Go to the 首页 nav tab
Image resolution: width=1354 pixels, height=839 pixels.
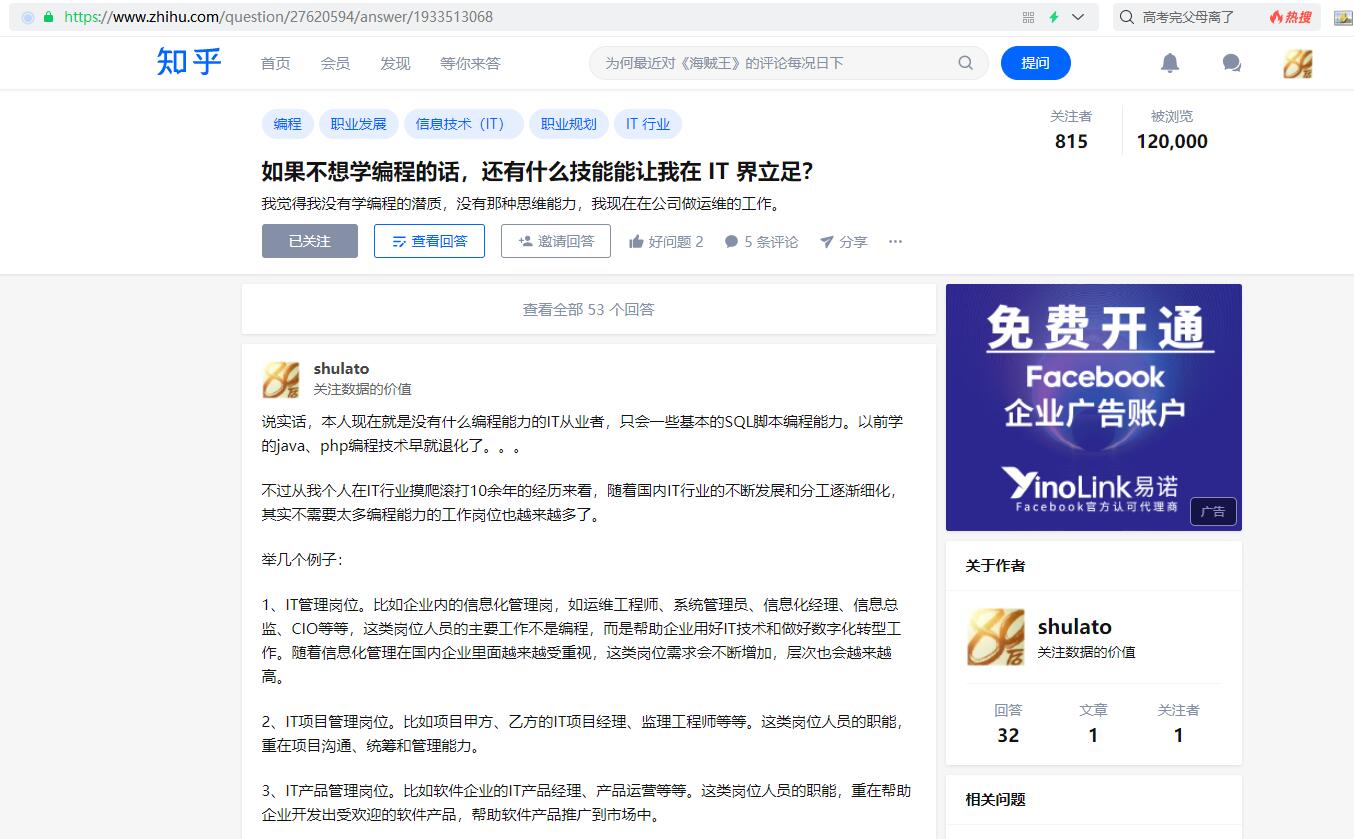[x=275, y=63]
